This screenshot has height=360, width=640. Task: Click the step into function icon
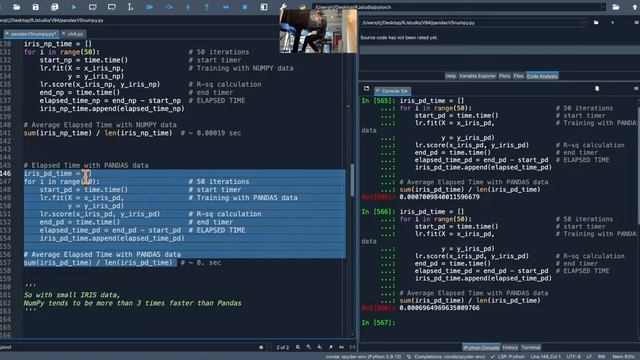pyautogui.click(x=188, y=7)
